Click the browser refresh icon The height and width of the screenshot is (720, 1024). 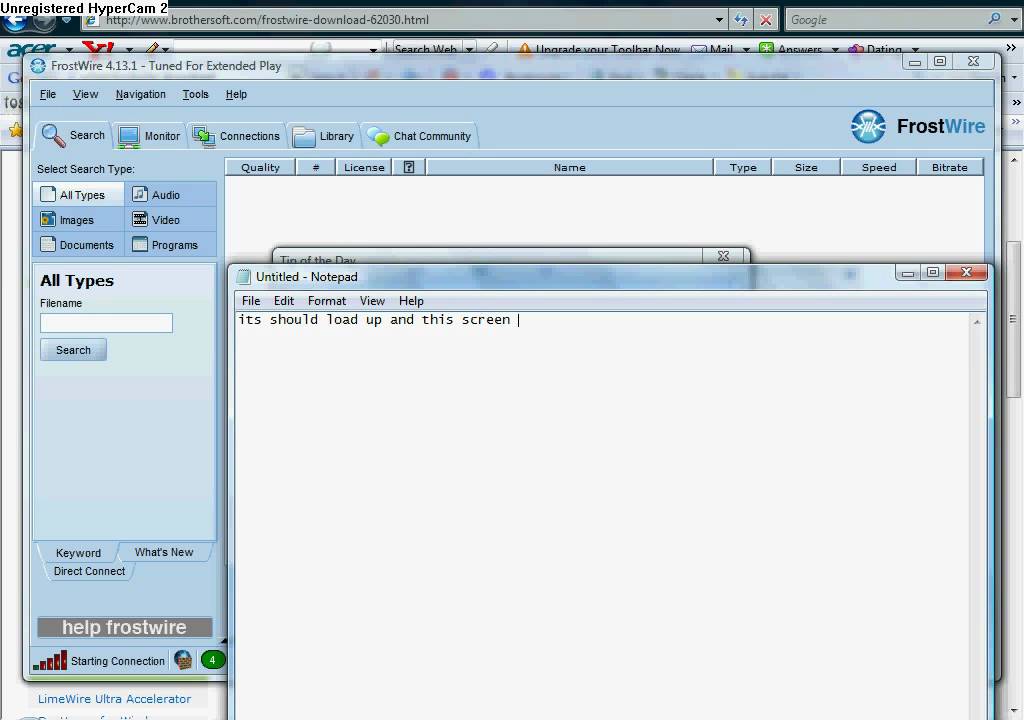click(741, 20)
